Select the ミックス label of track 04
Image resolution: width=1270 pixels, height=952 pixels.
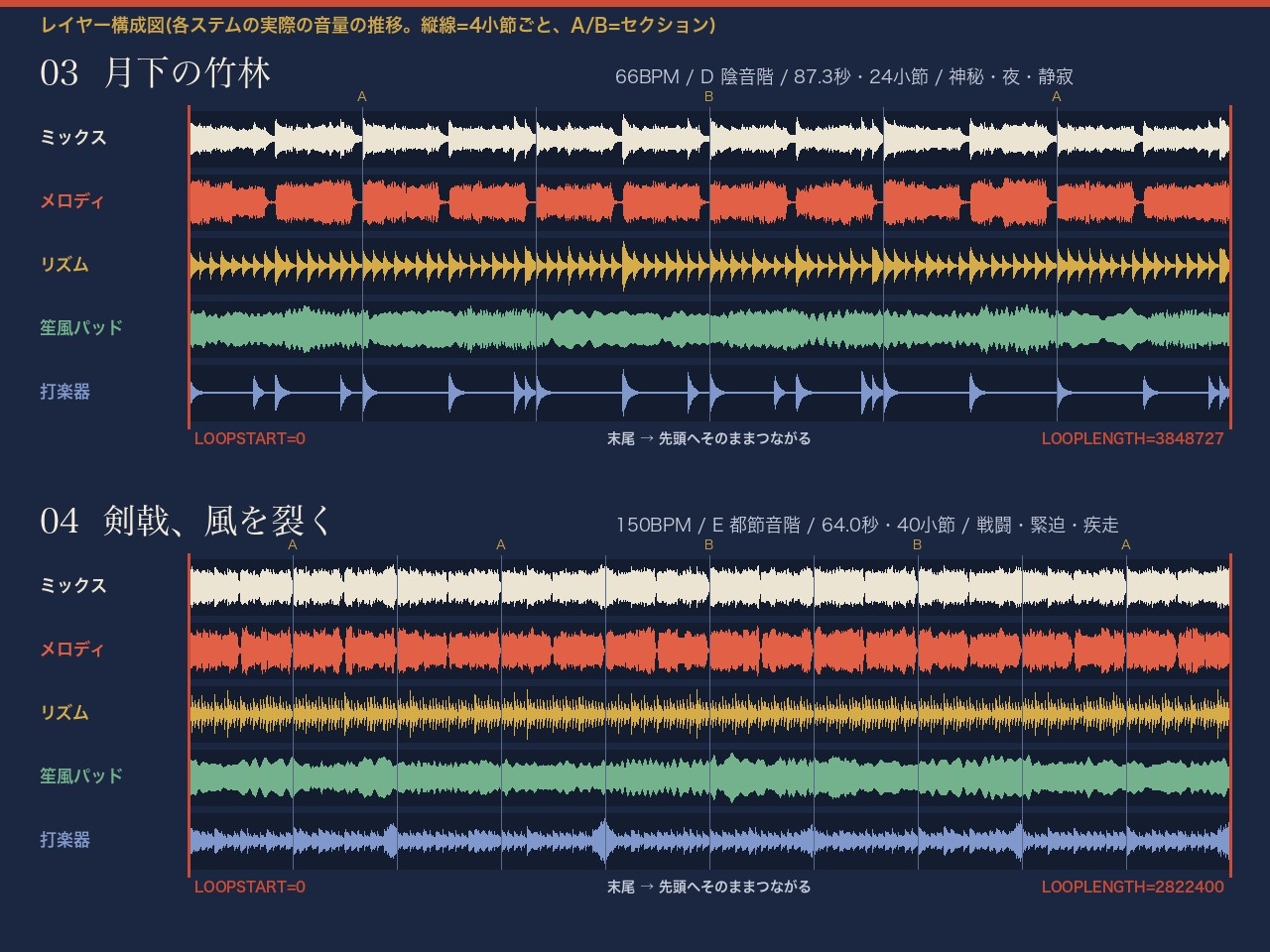tap(73, 586)
